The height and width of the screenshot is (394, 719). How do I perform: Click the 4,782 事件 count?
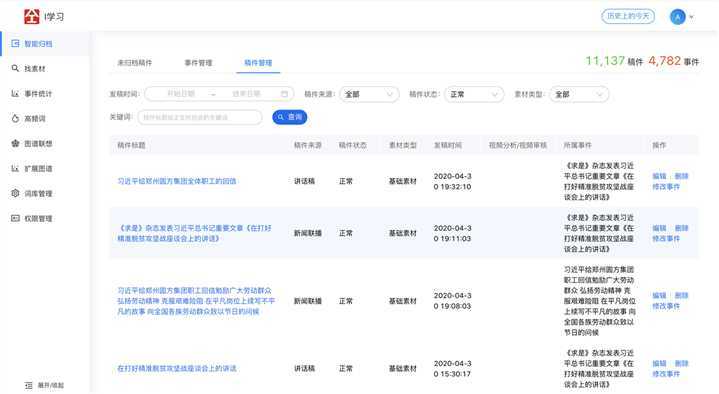click(674, 61)
